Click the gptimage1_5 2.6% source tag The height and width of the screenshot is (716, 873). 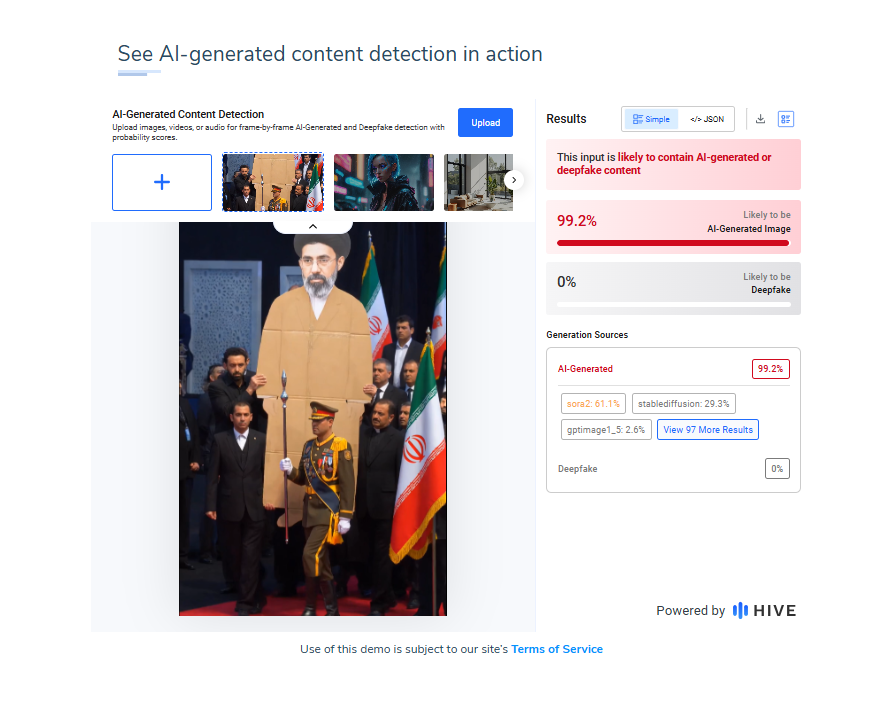(606, 429)
